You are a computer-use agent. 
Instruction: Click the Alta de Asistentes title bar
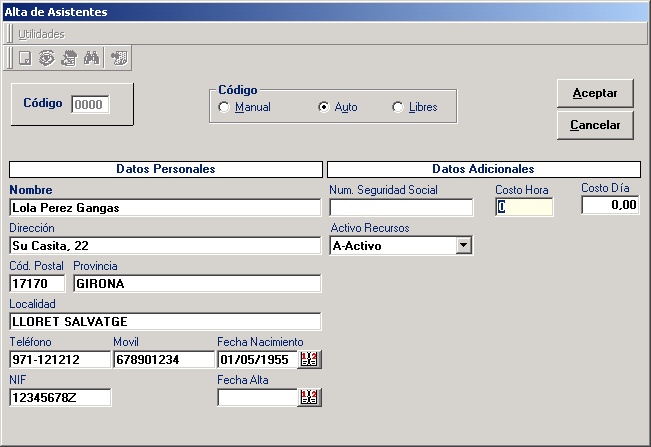(x=326, y=12)
